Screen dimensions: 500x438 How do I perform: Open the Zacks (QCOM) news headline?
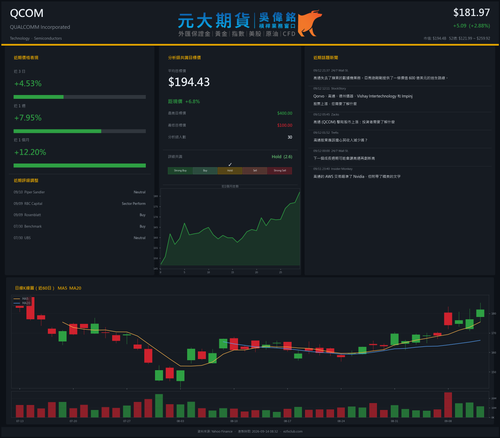354,122
